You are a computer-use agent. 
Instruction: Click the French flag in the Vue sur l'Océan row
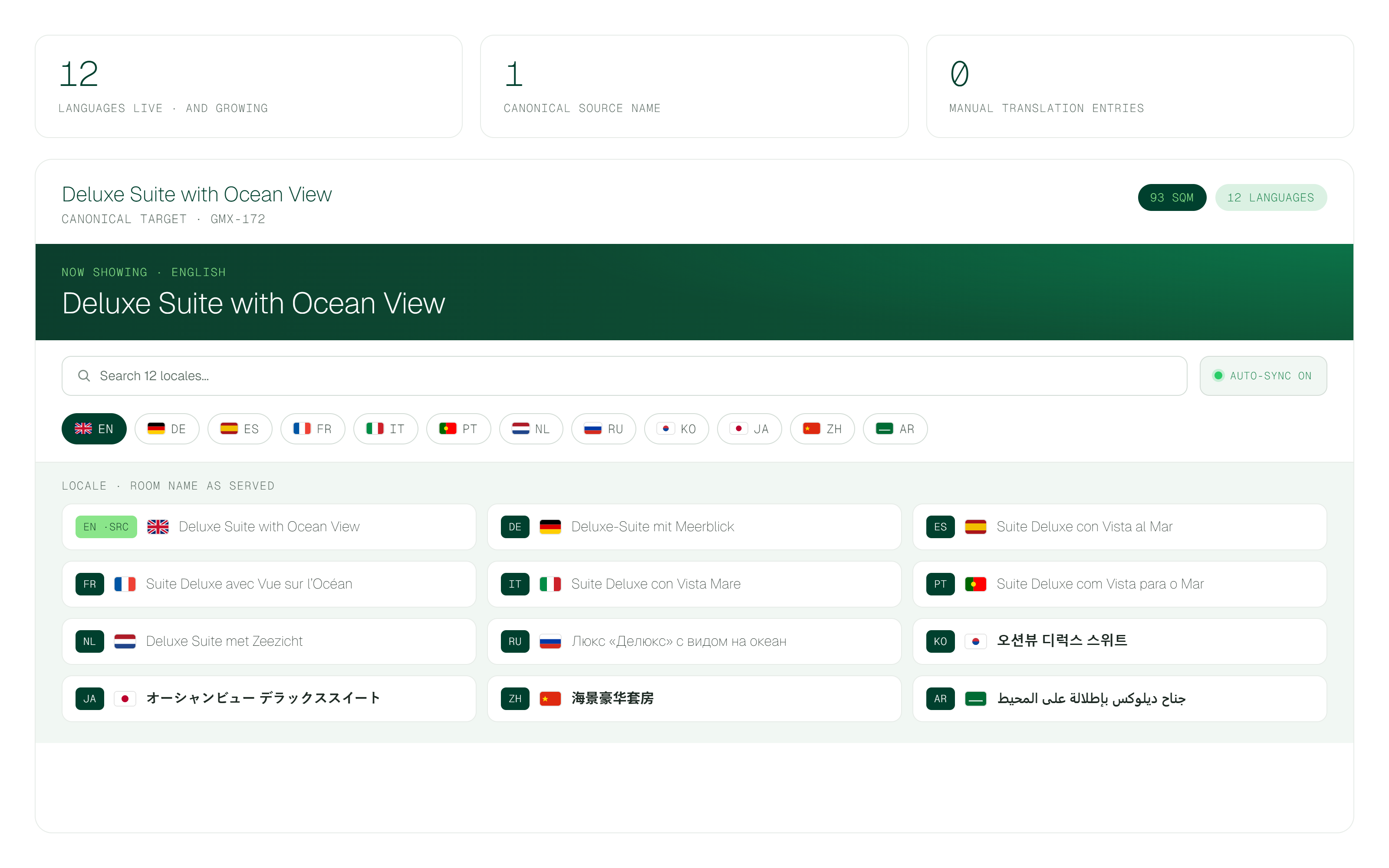click(125, 585)
